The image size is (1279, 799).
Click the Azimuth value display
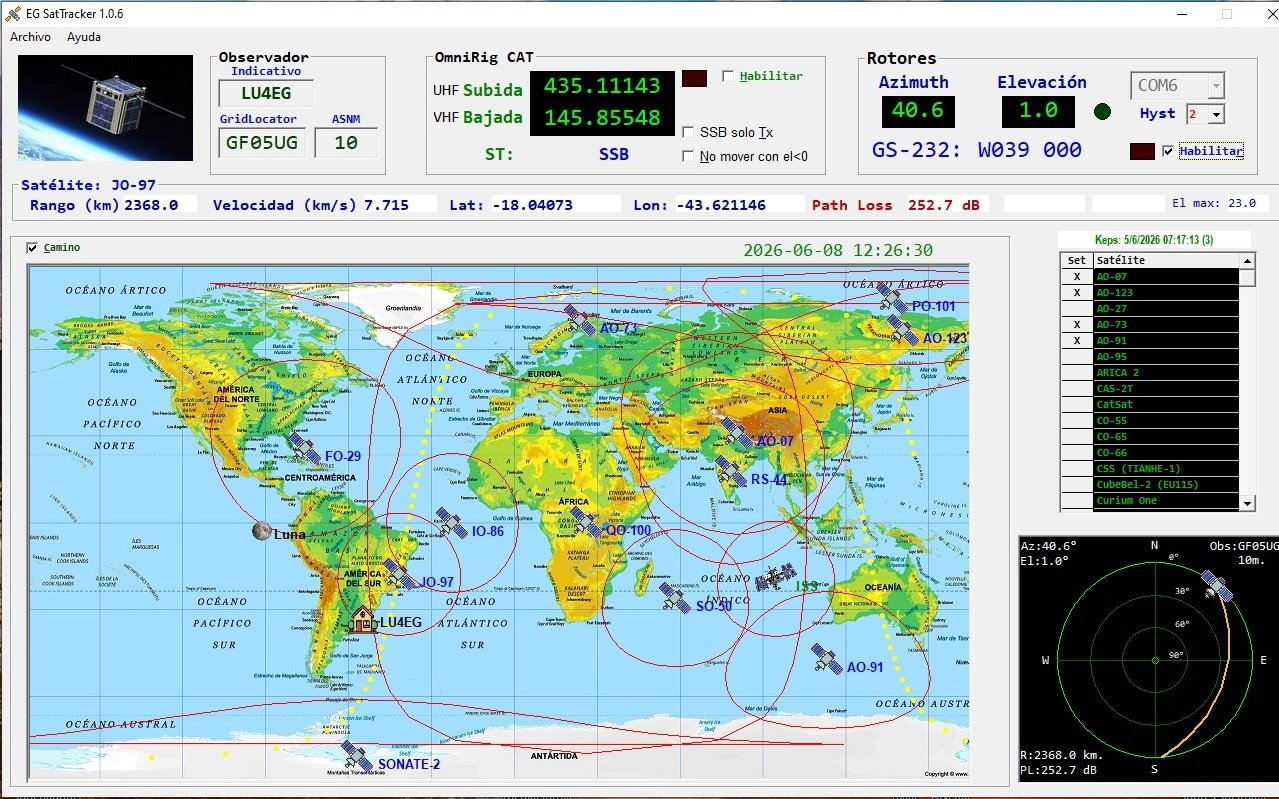point(917,111)
